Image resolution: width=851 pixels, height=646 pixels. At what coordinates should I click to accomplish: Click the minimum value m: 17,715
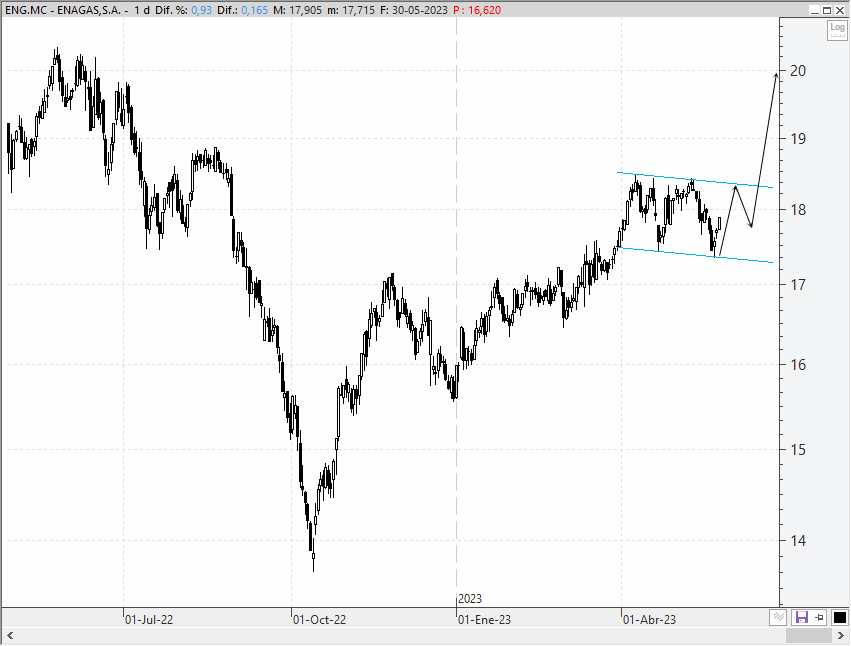pos(351,10)
